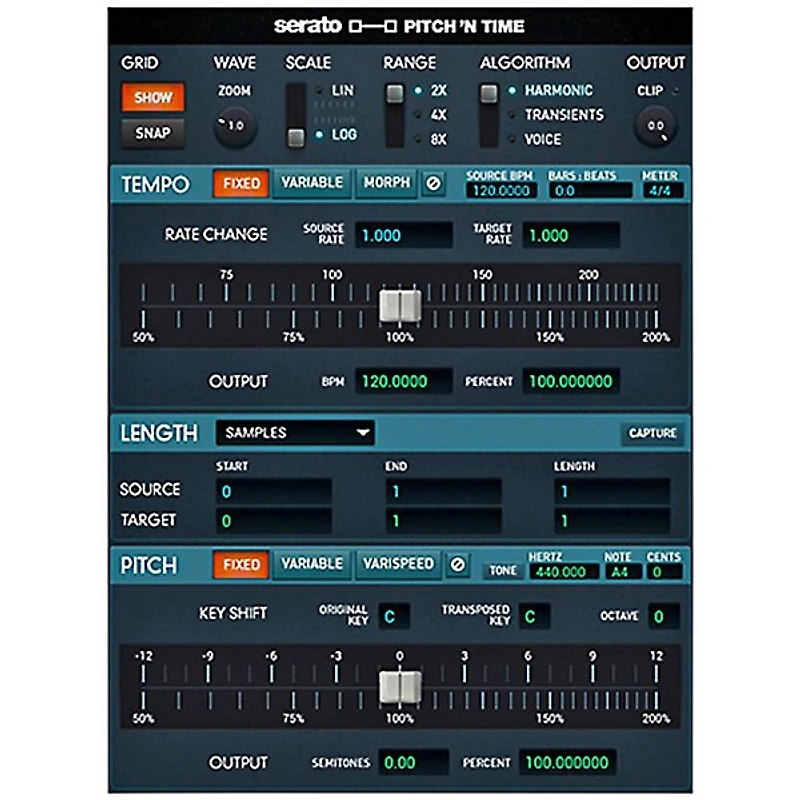Screen dimensions: 800x800
Task: Click the Pitch bypass circle-slash icon
Action: pyautogui.click(x=458, y=564)
